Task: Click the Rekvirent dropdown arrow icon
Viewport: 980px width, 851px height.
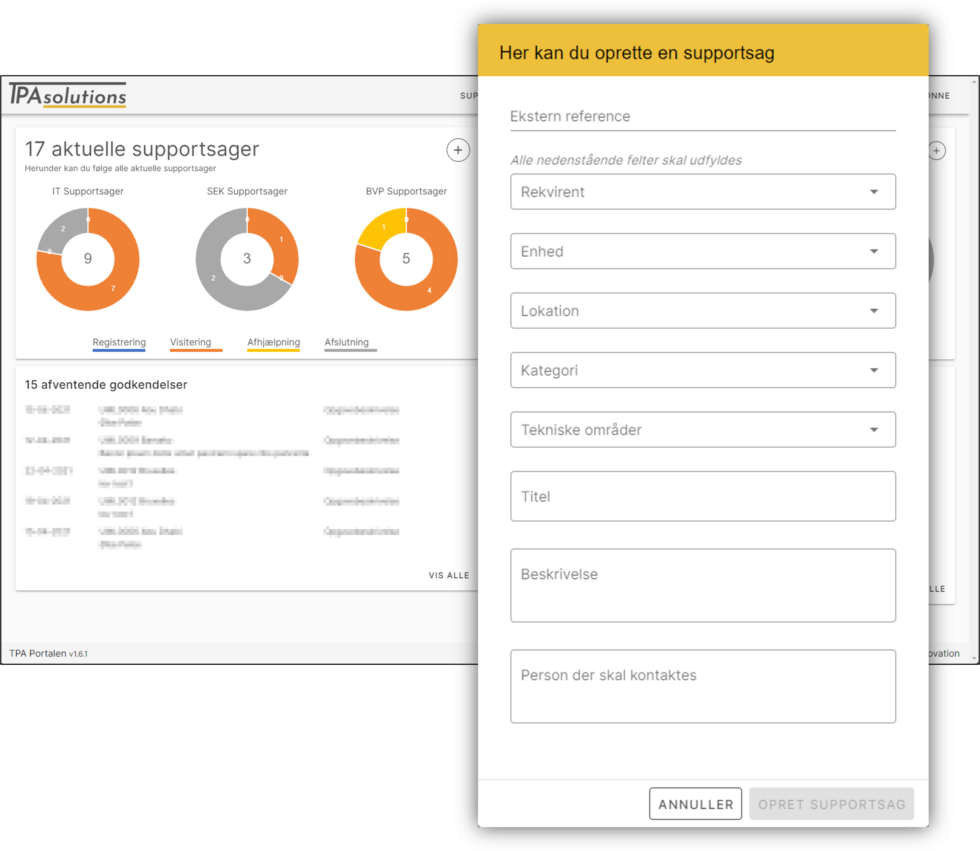Action: (873, 192)
